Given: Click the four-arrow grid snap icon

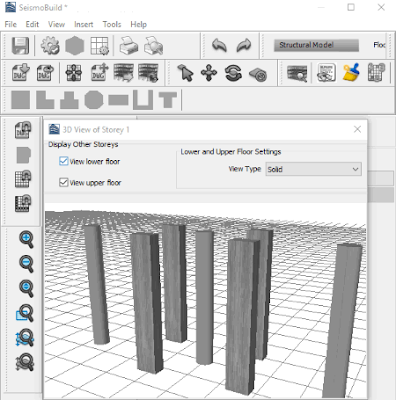Looking at the screenshot, I should pos(74,73).
